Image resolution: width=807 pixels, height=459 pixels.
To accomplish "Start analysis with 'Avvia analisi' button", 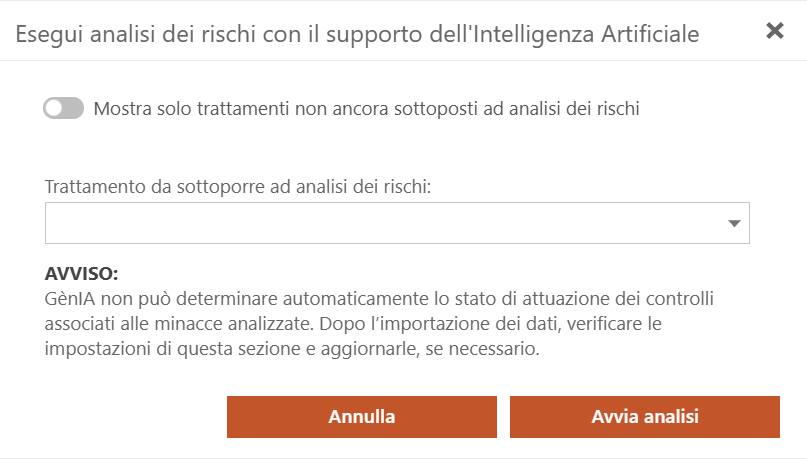I will [x=644, y=416].
